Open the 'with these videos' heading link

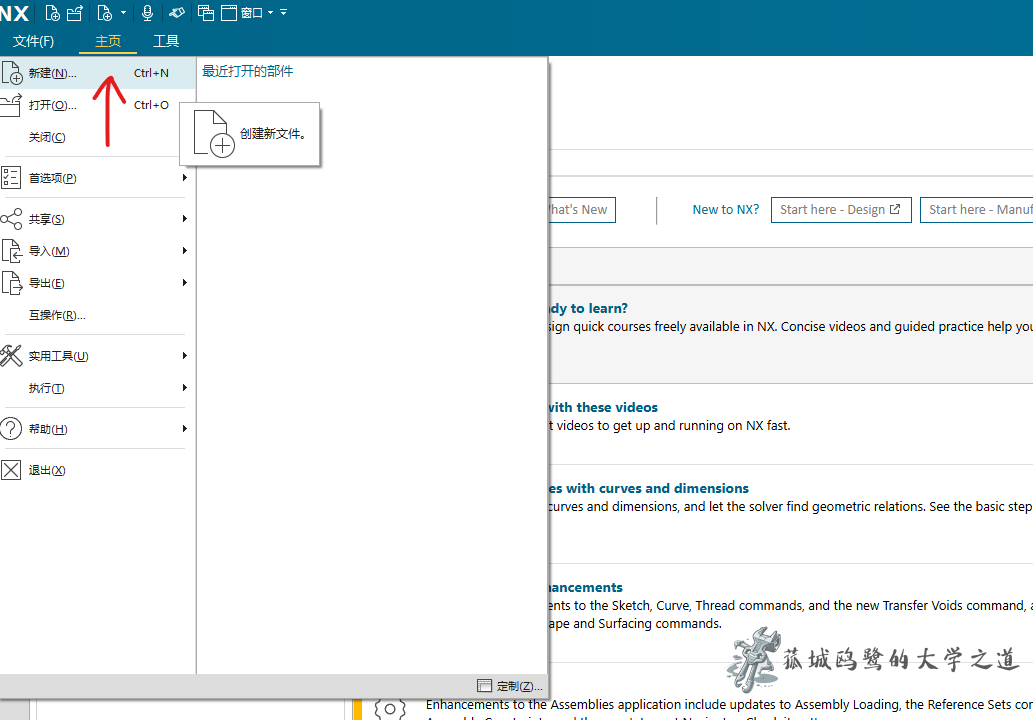(603, 407)
